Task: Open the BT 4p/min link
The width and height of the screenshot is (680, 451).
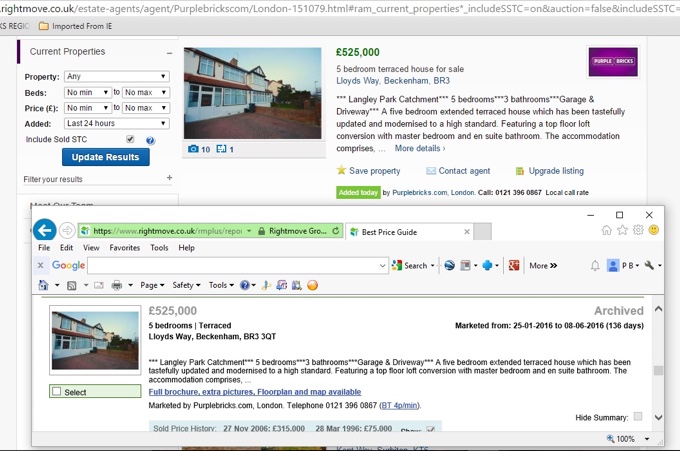Action: coord(399,405)
